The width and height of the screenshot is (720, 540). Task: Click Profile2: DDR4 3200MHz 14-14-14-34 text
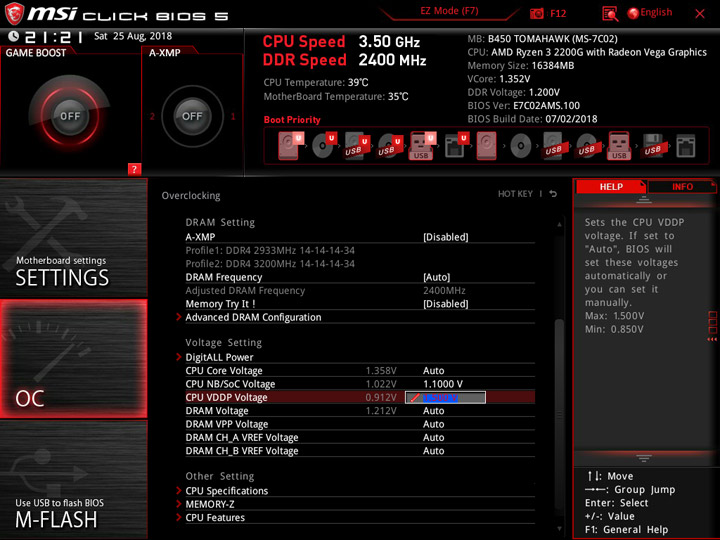click(270, 264)
